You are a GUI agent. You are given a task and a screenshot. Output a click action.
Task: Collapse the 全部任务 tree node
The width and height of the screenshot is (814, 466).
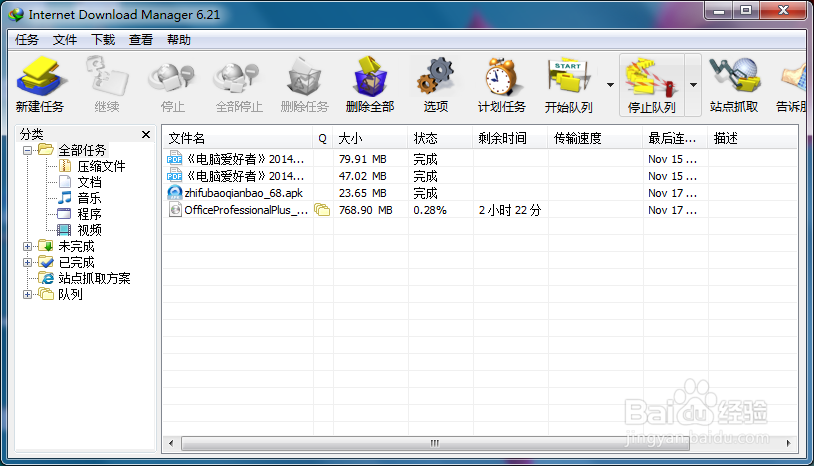click(28, 150)
